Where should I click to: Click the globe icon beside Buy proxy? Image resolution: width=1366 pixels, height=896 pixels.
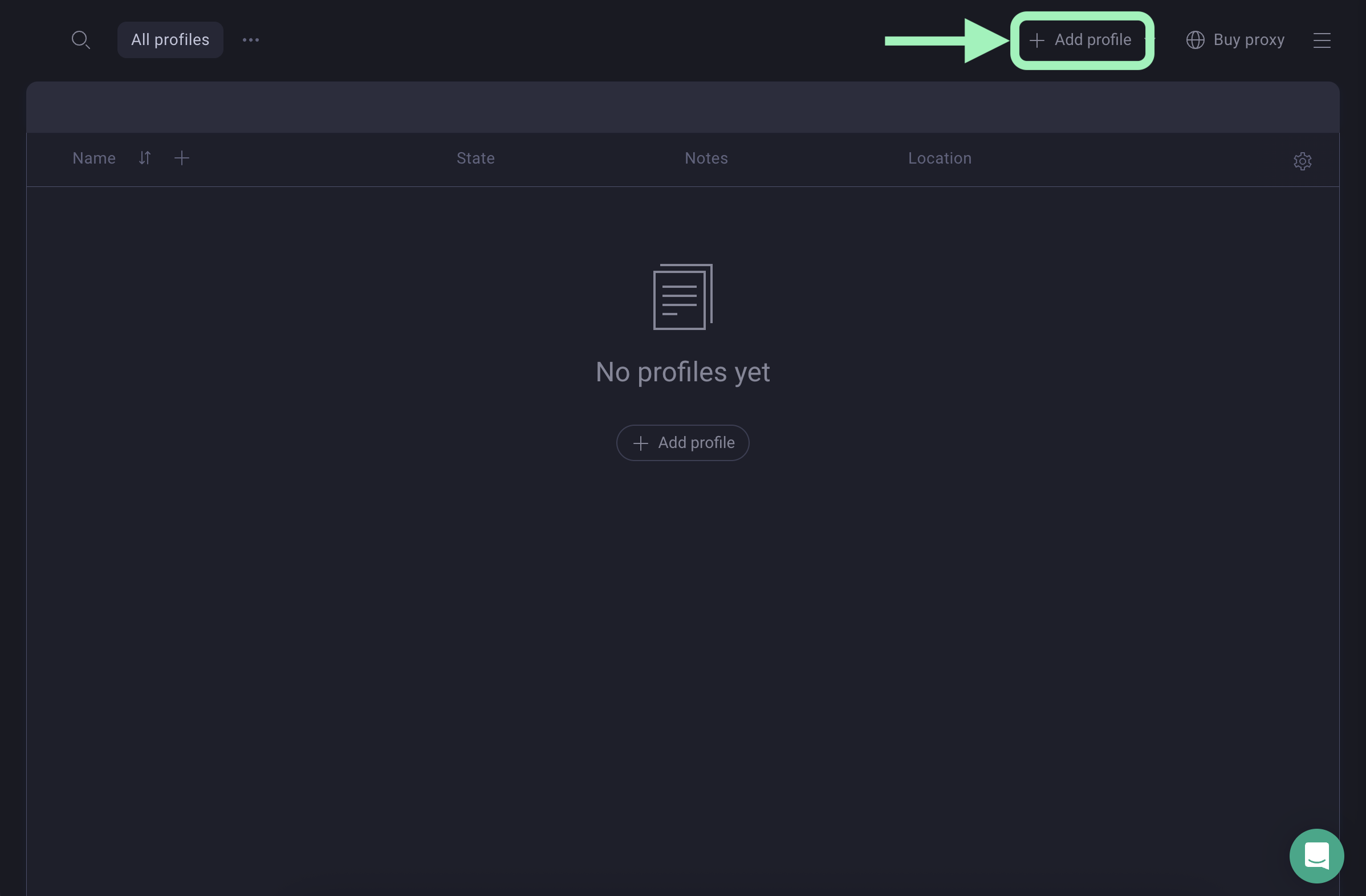pos(1195,39)
